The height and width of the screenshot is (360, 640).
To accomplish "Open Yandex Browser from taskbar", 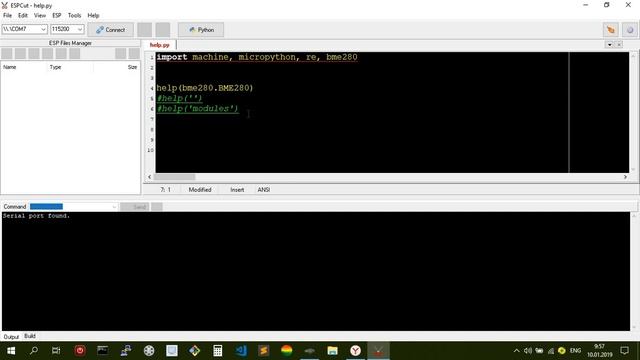I will (x=356, y=351).
